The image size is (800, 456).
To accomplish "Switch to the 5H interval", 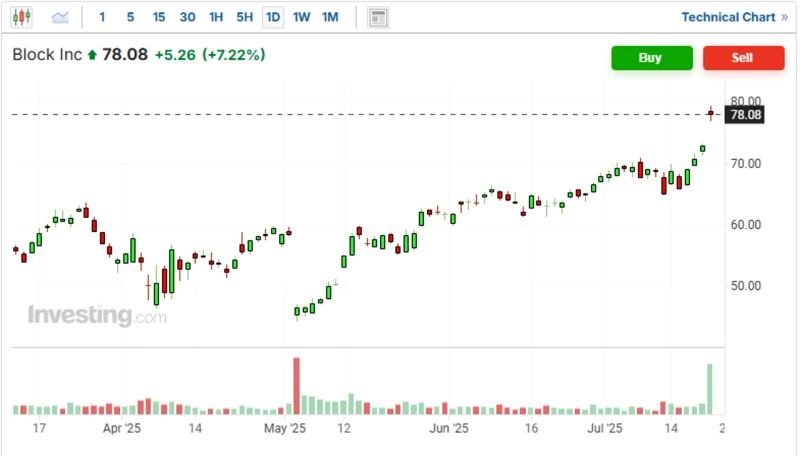I will [x=244, y=17].
